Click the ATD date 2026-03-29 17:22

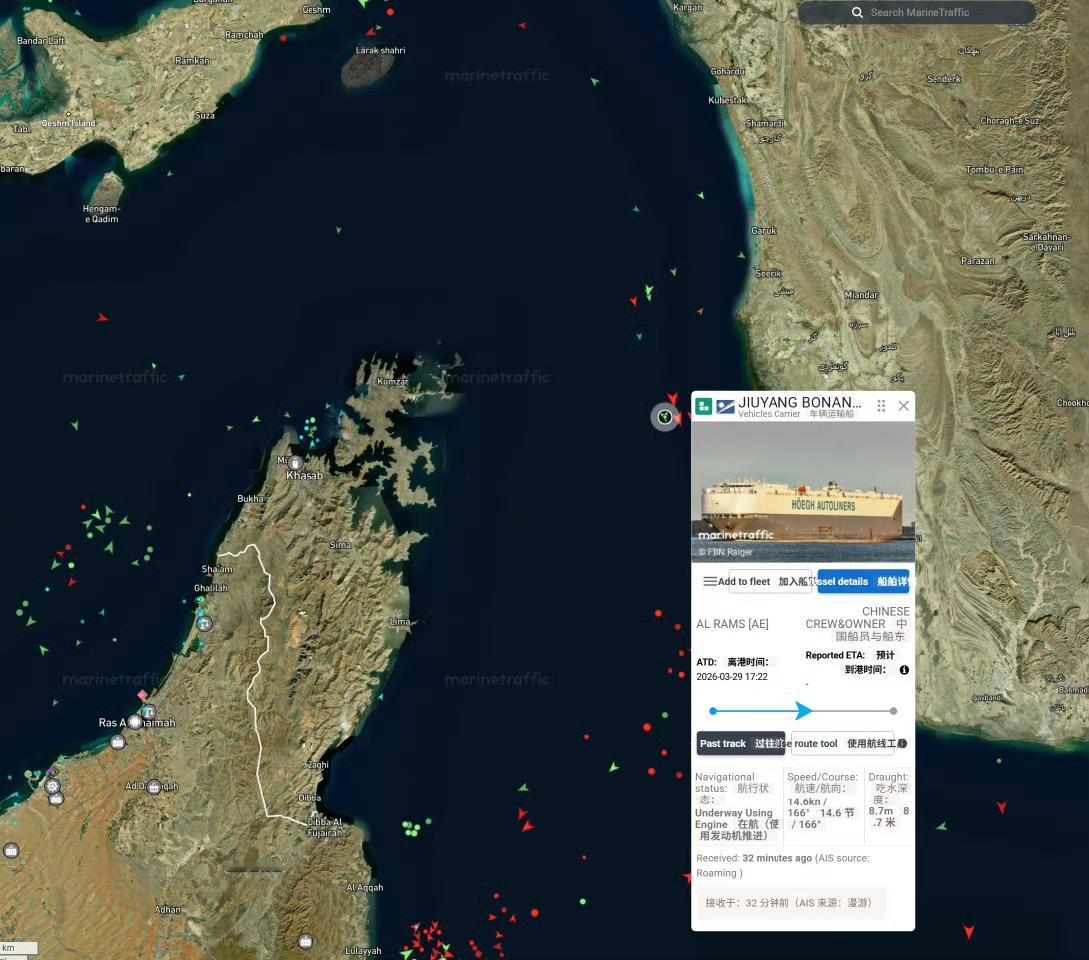coord(732,677)
